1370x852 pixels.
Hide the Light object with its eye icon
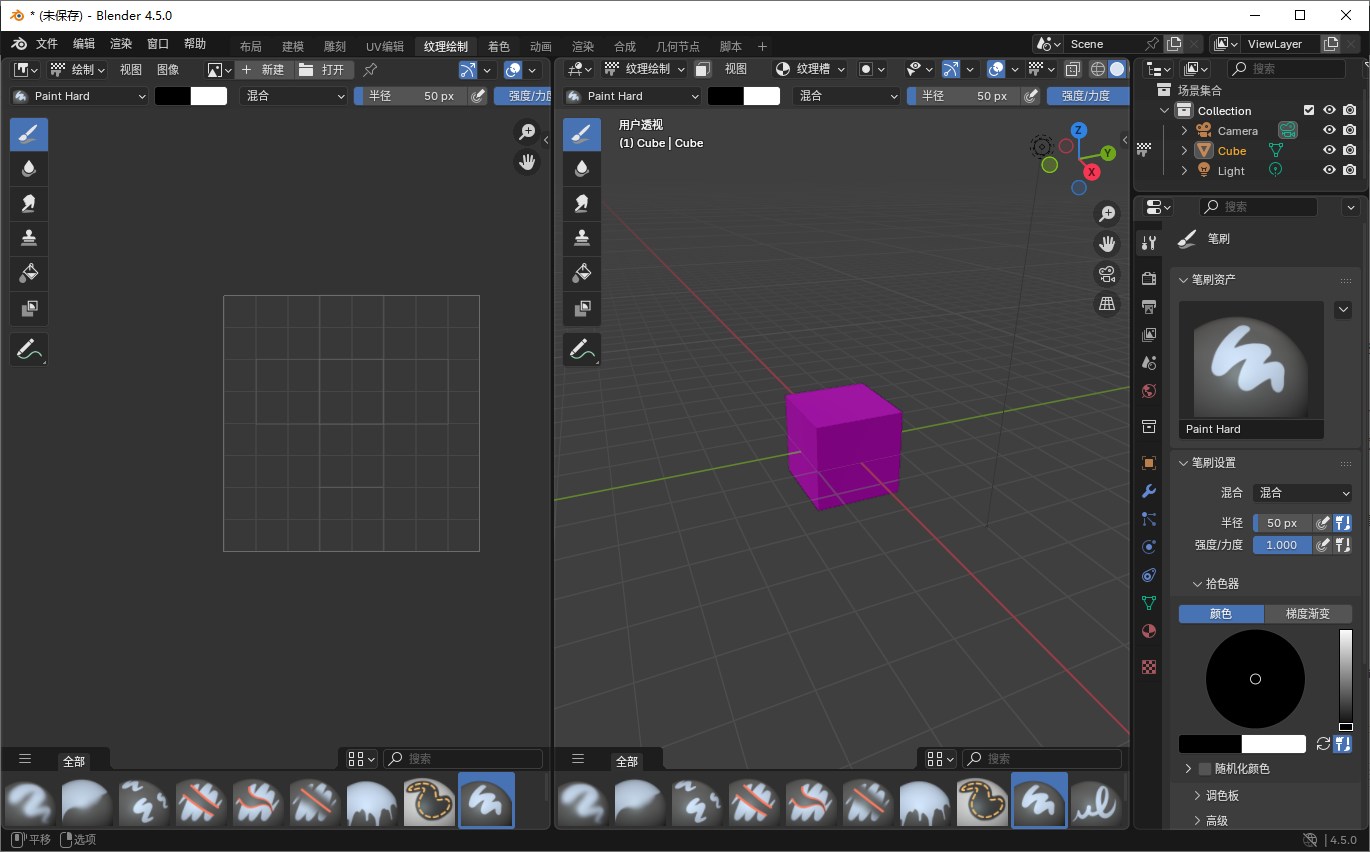click(x=1329, y=171)
